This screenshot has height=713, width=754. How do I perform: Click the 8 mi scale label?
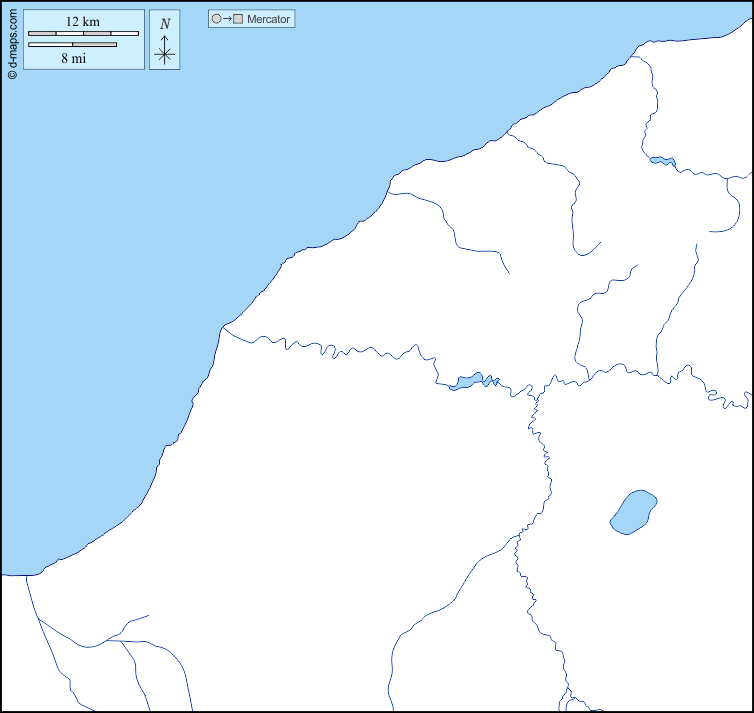tap(72, 58)
